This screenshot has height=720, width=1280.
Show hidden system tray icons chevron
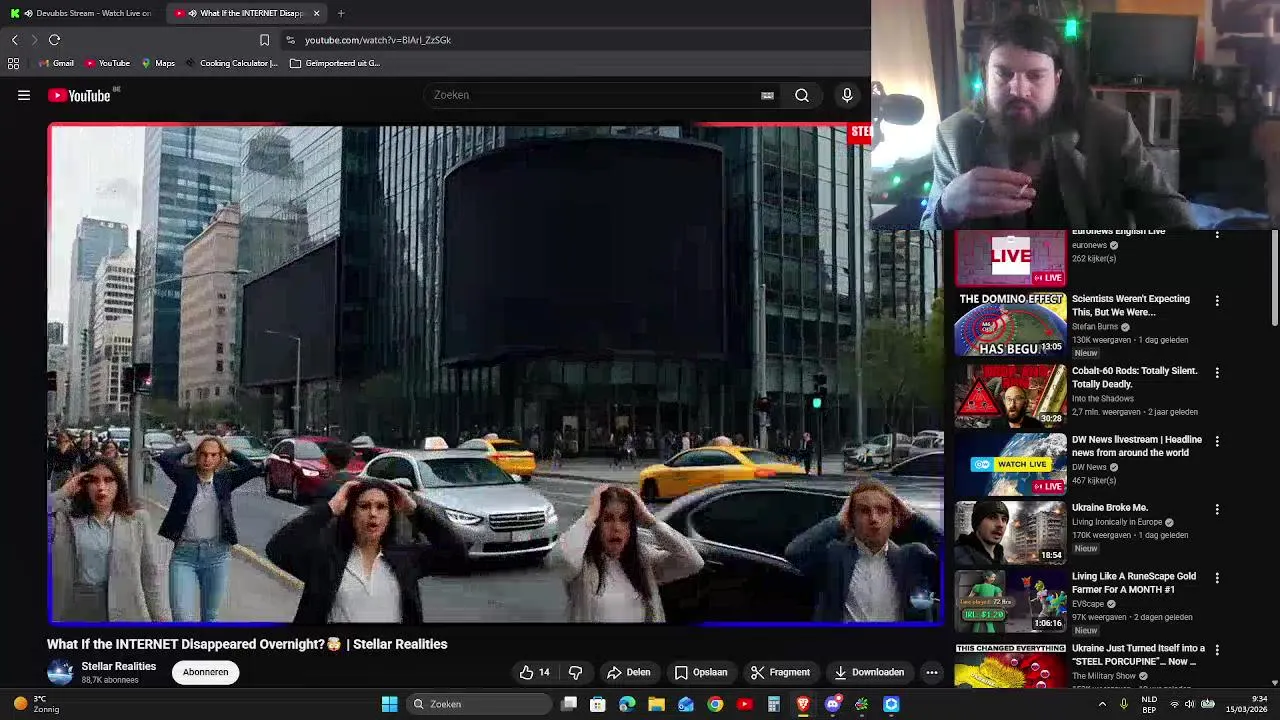pyautogui.click(x=1102, y=704)
